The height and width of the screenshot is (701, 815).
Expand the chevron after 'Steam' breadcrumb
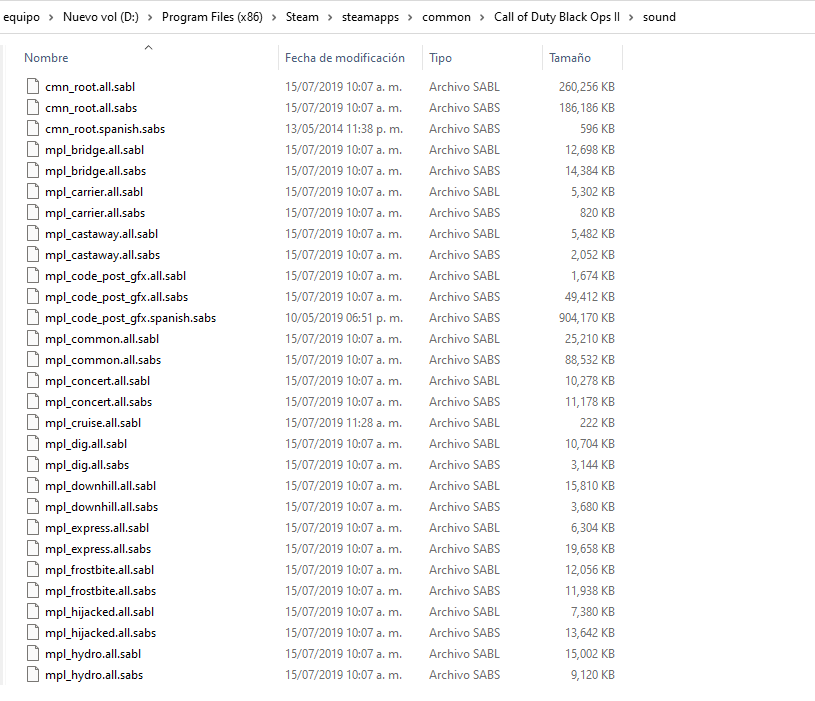(330, 17)
